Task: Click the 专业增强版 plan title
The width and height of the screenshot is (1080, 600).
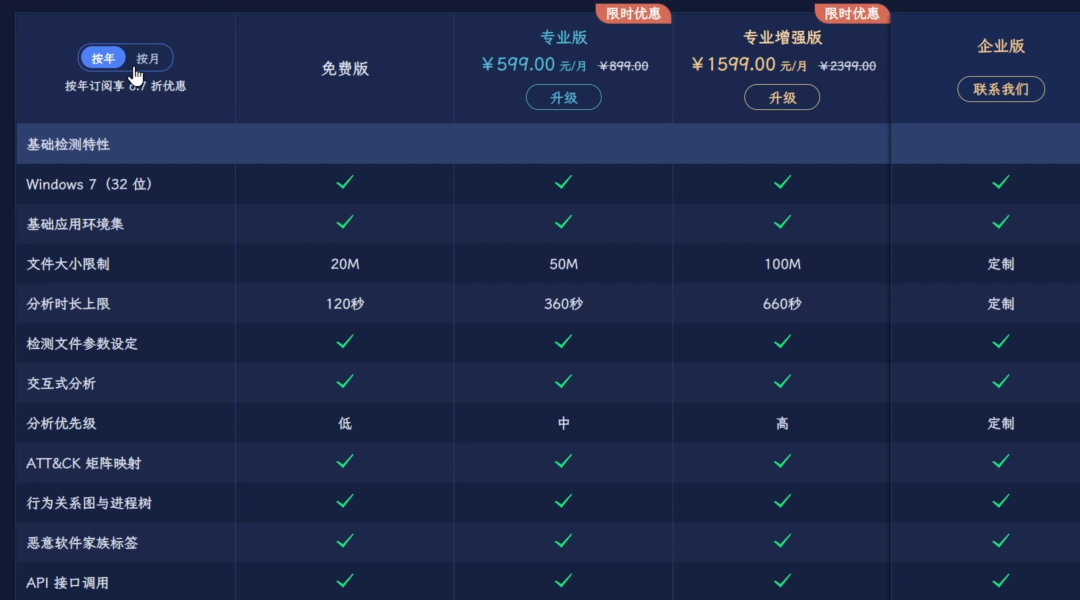Action: tap(782, 37)
